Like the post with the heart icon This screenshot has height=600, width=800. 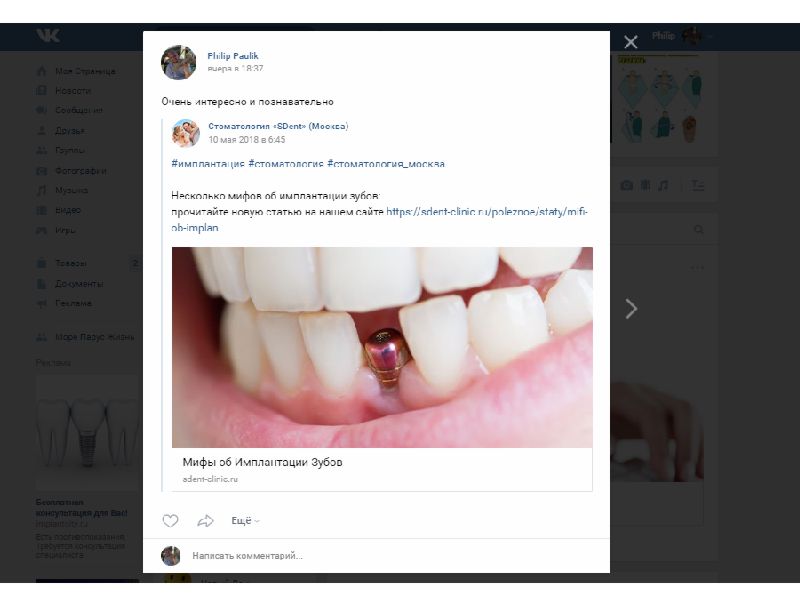[x=170, y=520]
